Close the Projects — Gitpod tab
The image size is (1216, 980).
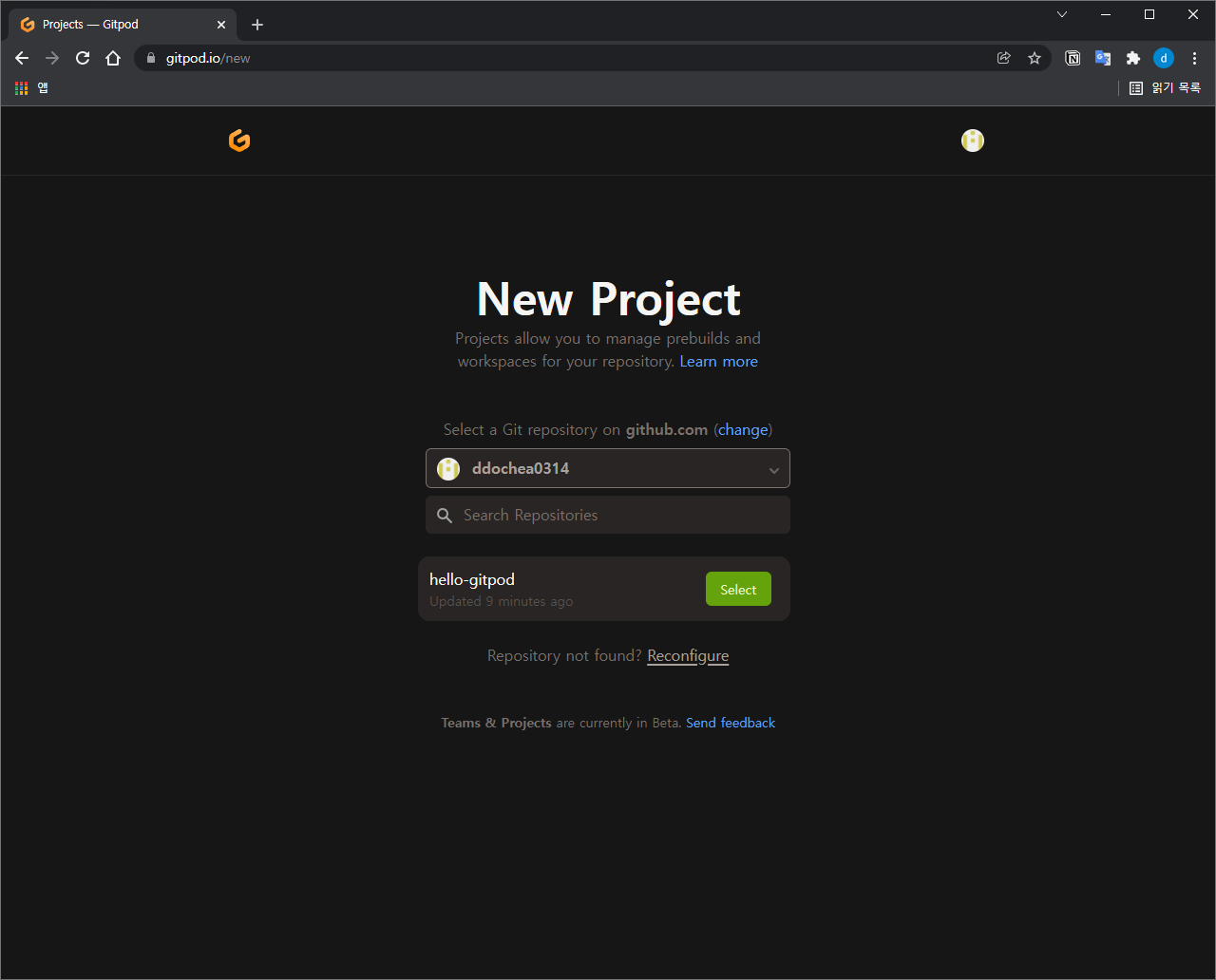(x=221, y=25)
